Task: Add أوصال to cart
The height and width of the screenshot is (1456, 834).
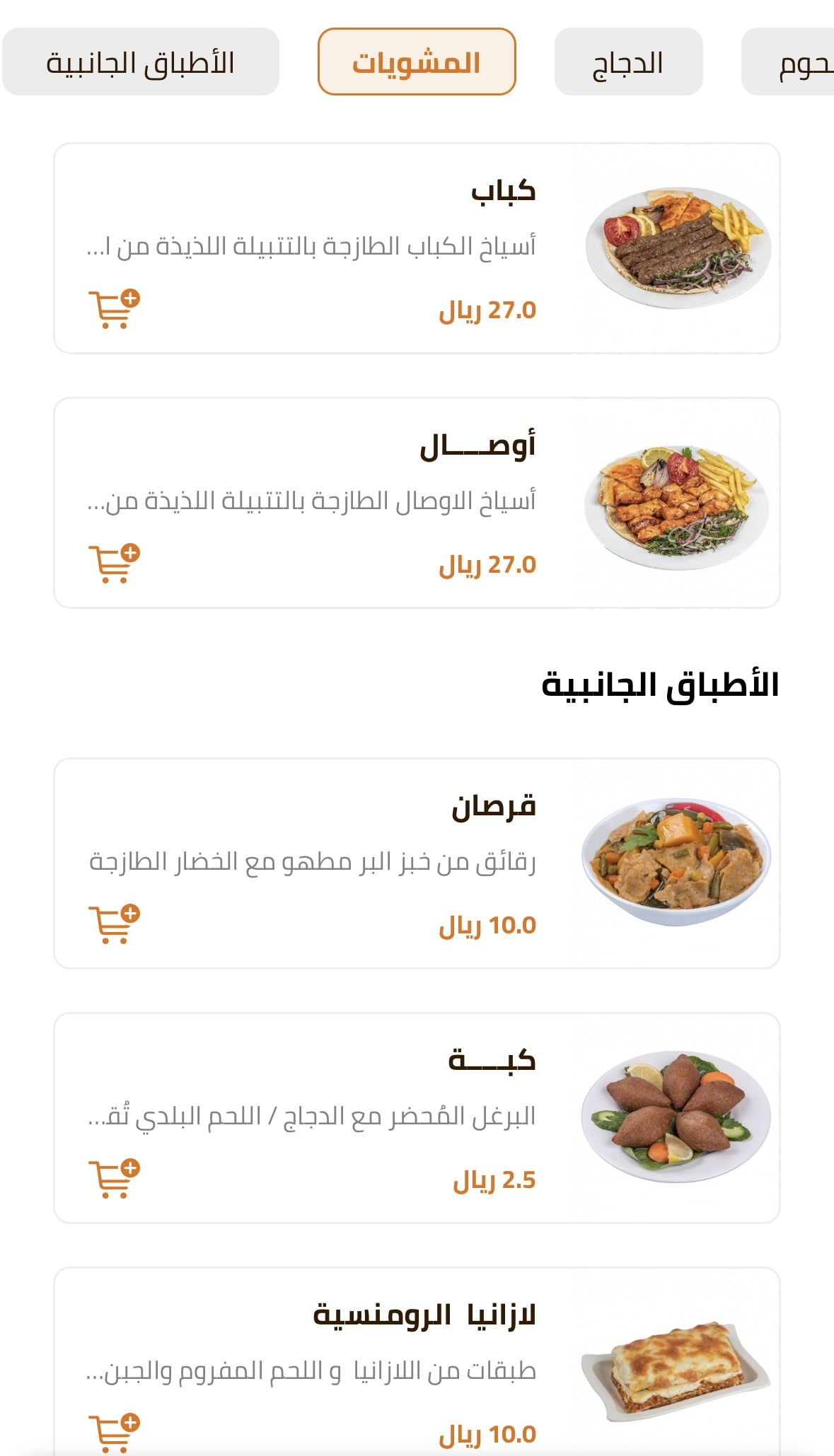Action: click(x=114, y=564)
